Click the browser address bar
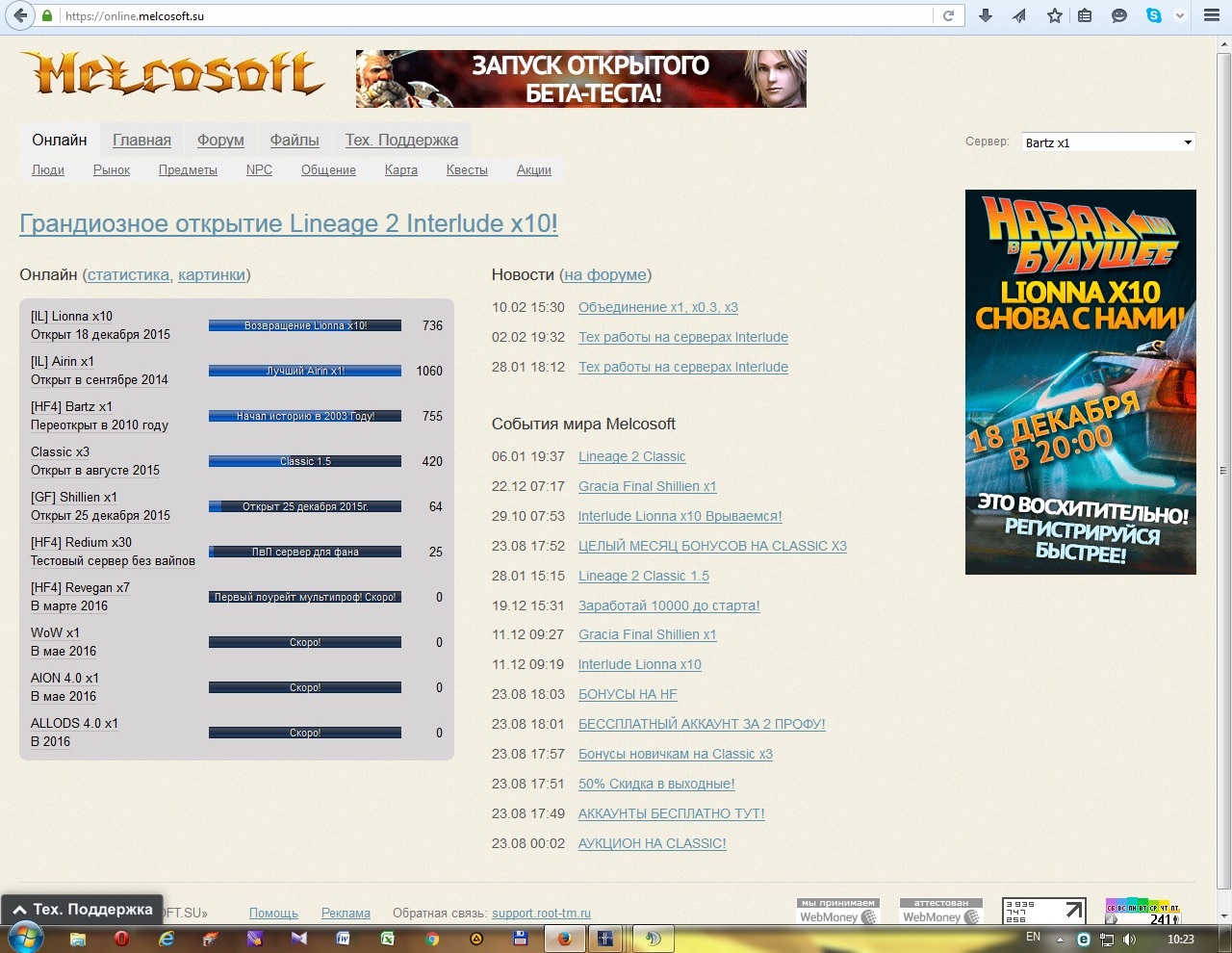The height and width of the screenshot is (953, 1232). [x=496, y=16]
